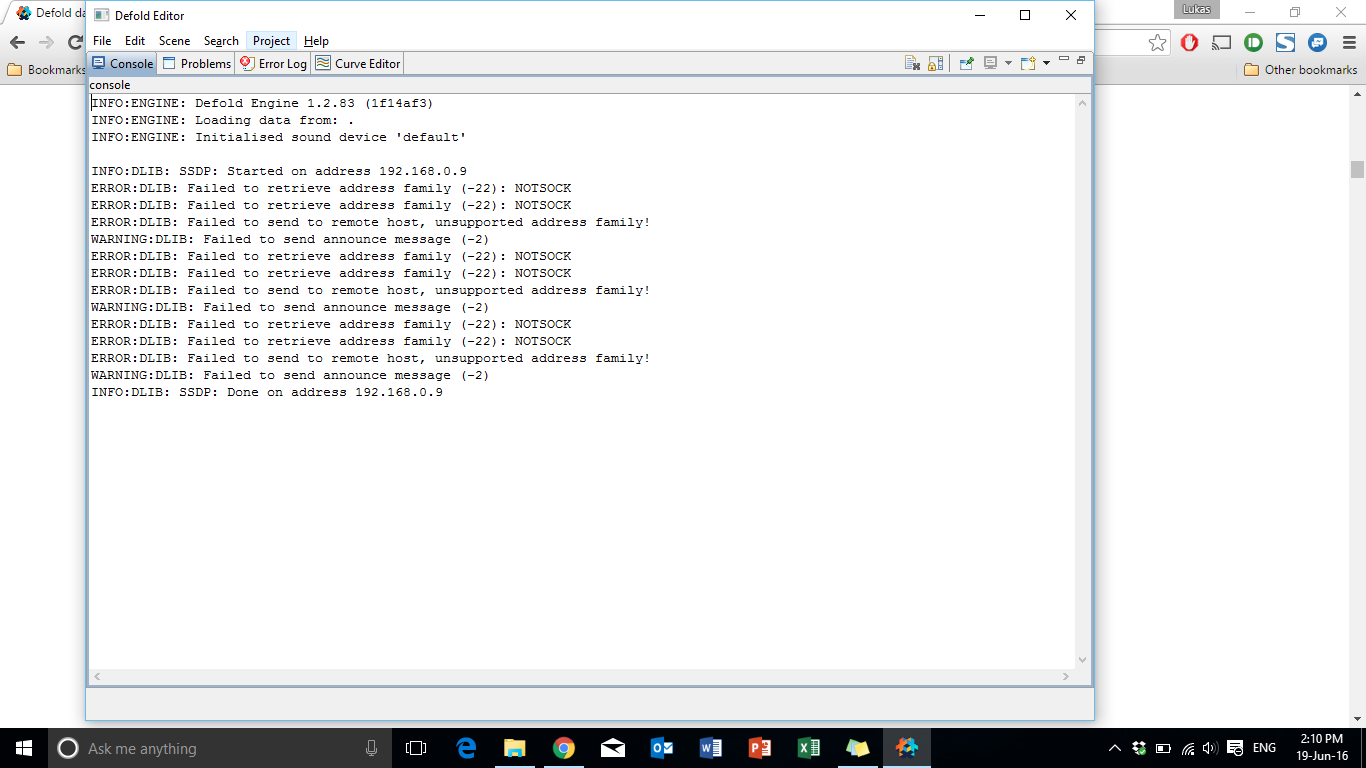Launch Microsoft Edge from the taskbar
This screenshot has width=1366, height=768.
click(466, 748)
